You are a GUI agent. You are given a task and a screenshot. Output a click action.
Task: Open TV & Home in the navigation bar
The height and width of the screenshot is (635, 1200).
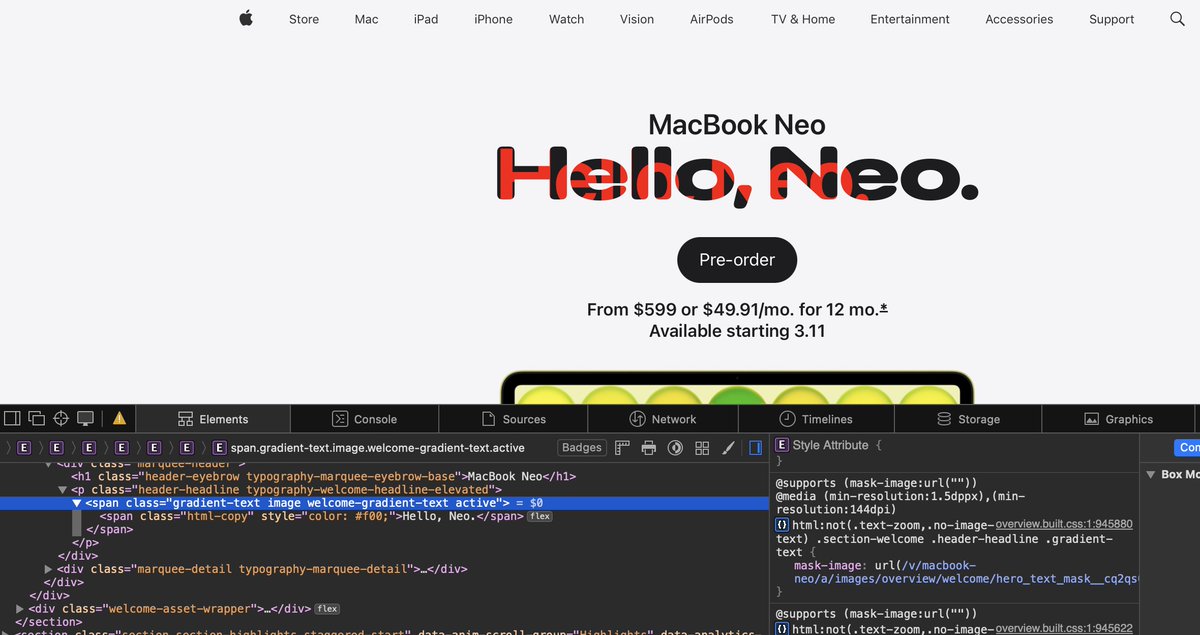(803, 19)
